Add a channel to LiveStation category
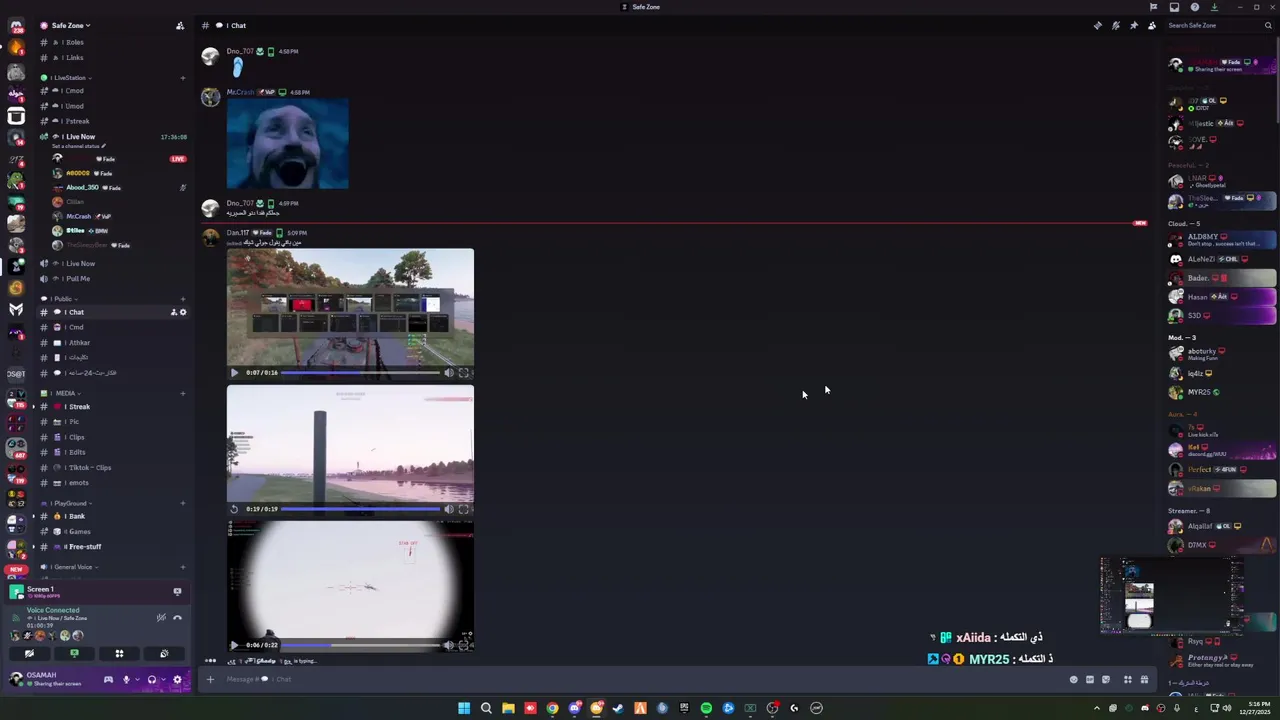The width and height of the screenshot is (1280, 720). pyautogui.click(x=182, y=78)
